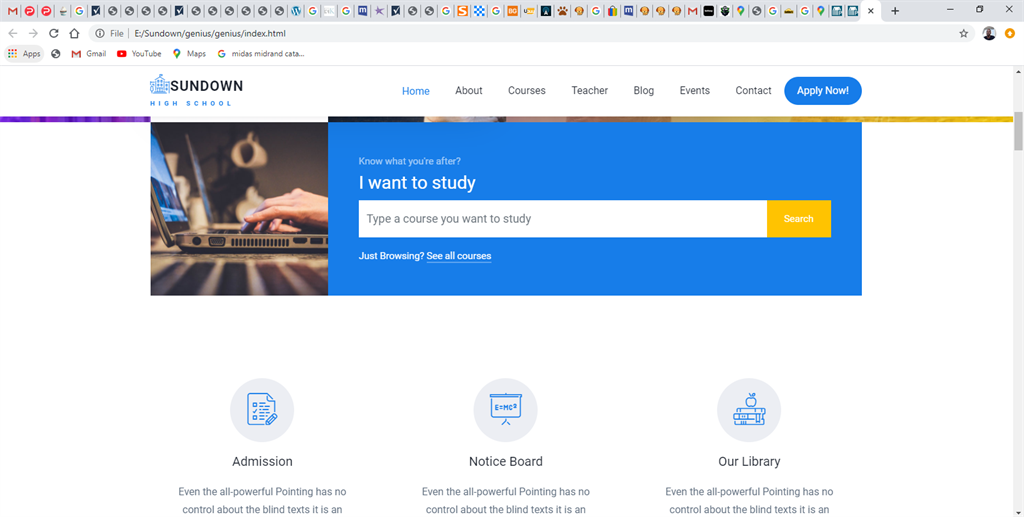Switch to the blue checkered favicon tab
Screen dimensions: 1024x517
click(479, 10)
